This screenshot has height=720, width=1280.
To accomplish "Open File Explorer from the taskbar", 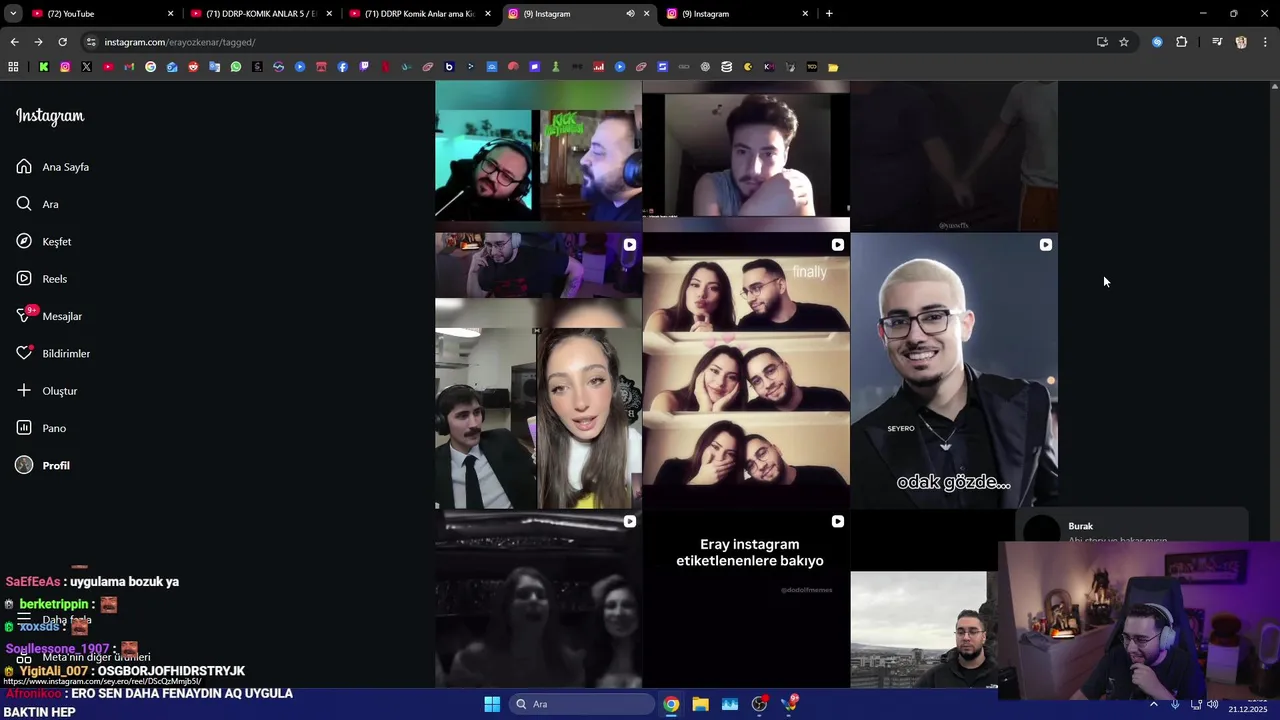I will pyautogui.click(x=700, y=704).
